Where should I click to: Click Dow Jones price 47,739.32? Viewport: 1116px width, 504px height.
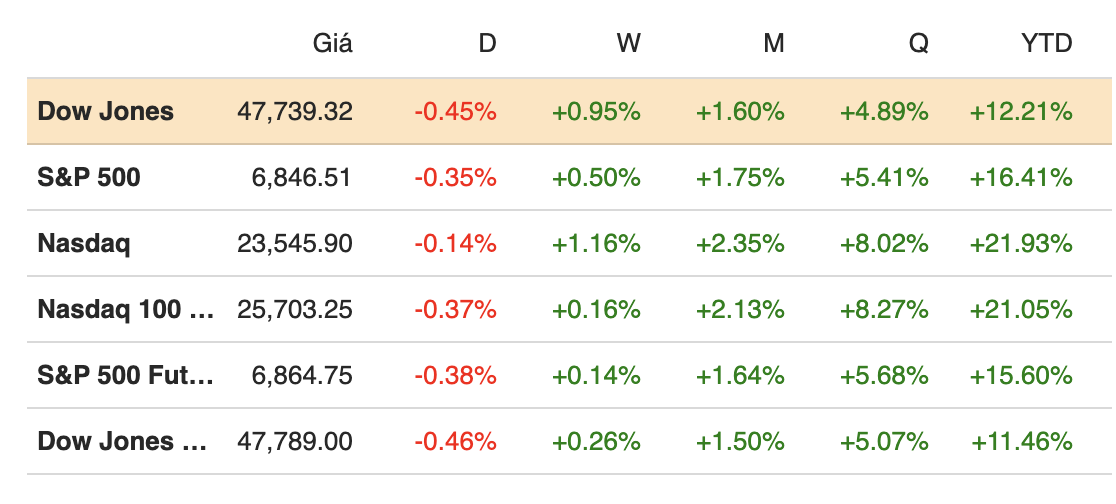(295, 111)
